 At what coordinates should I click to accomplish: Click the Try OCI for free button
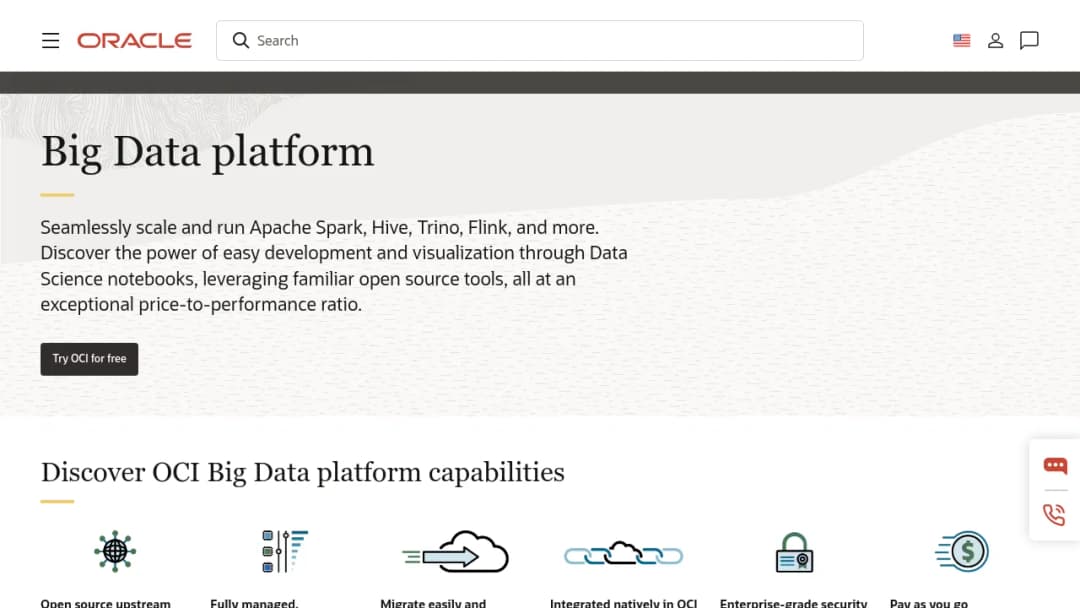click(x=89, y=359)
